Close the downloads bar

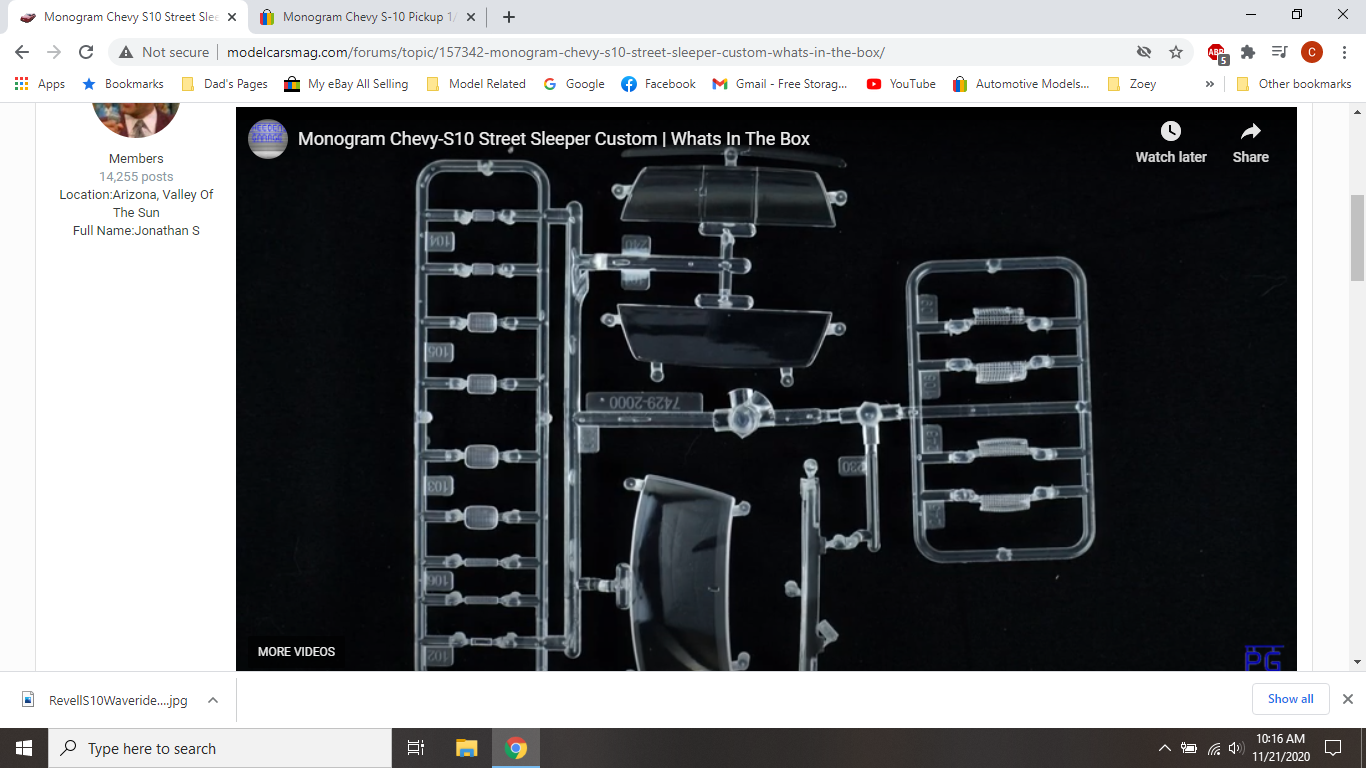tap(1347, 699)
